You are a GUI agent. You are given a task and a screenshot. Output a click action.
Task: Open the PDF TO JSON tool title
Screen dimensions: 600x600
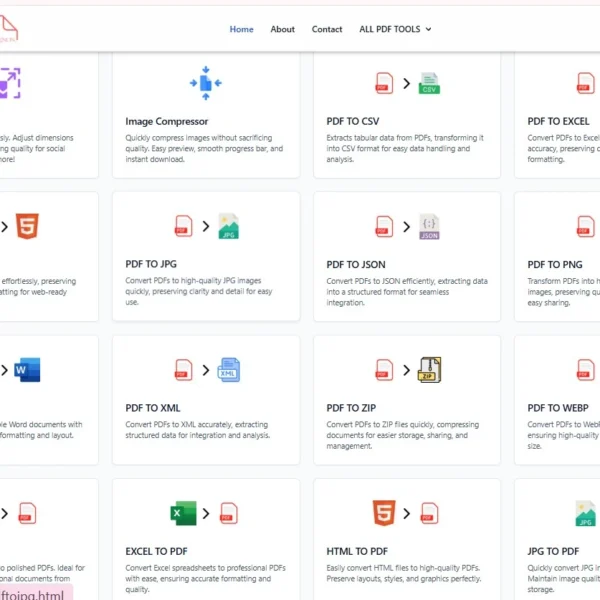355,264
